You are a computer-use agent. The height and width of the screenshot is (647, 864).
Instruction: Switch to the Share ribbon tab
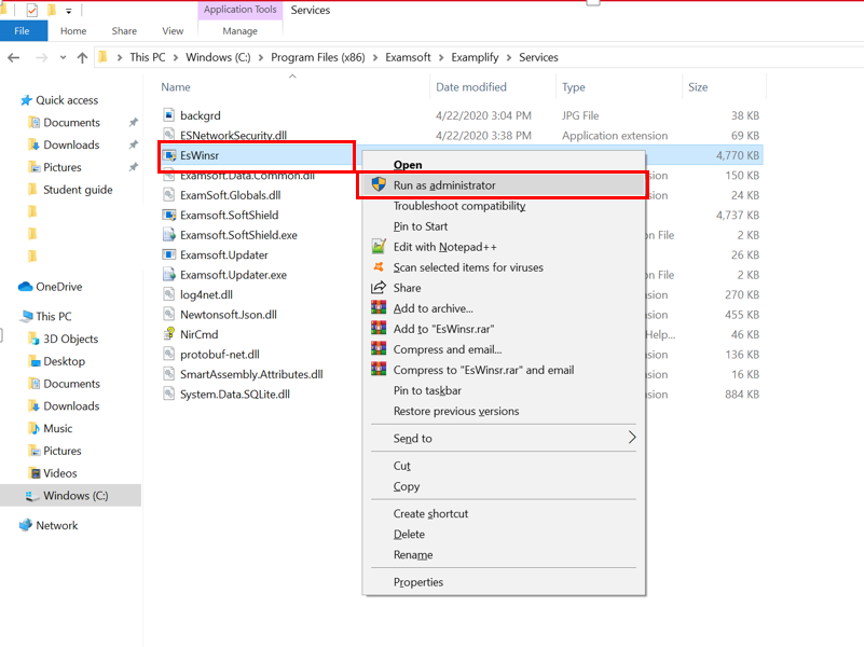coord(124,31)
